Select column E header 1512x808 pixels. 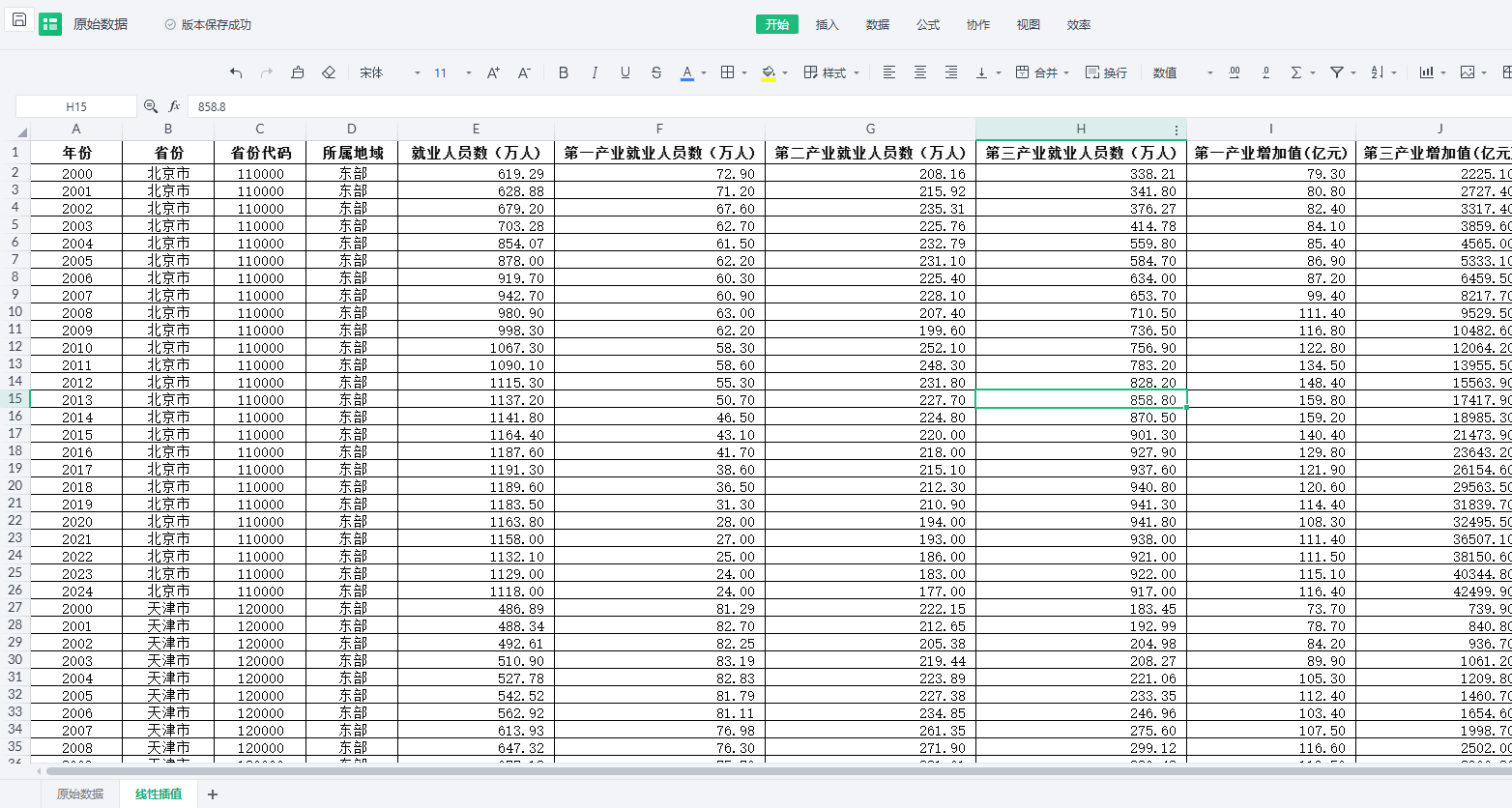pos(476,129)
